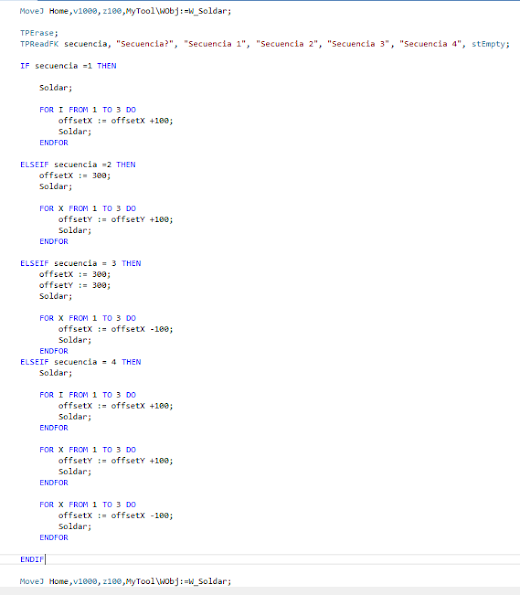The width and height of the screenshot is (520, 595).
Task: Place cursor on ELSEIF secuencia = 3 THEN
Action: click(80, 263)
